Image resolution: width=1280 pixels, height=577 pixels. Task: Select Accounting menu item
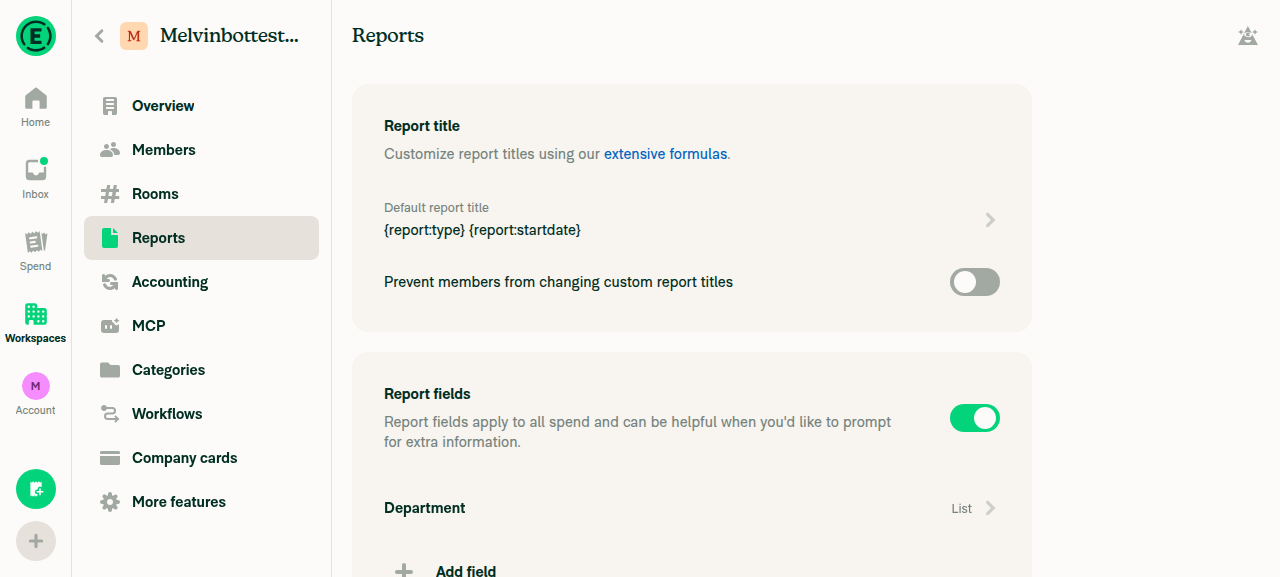(x=201, y=282)
